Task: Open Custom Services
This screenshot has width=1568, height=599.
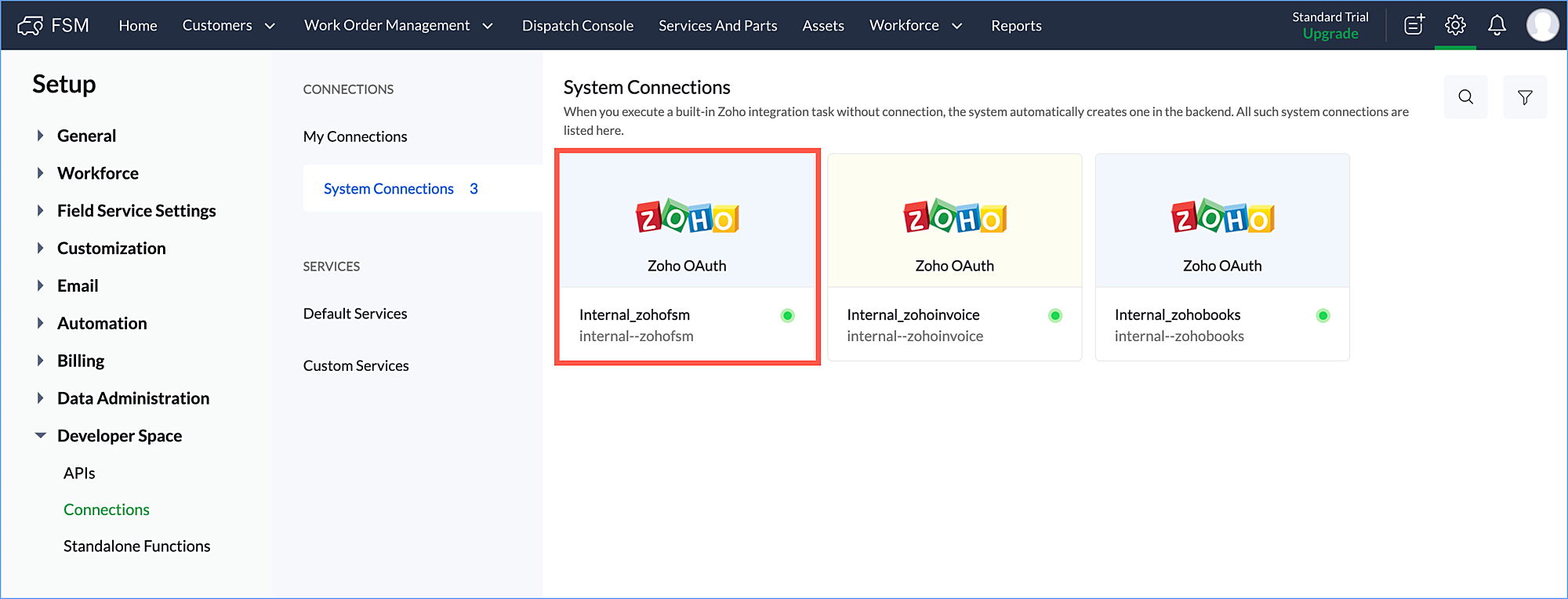Action: click(356, 365)
